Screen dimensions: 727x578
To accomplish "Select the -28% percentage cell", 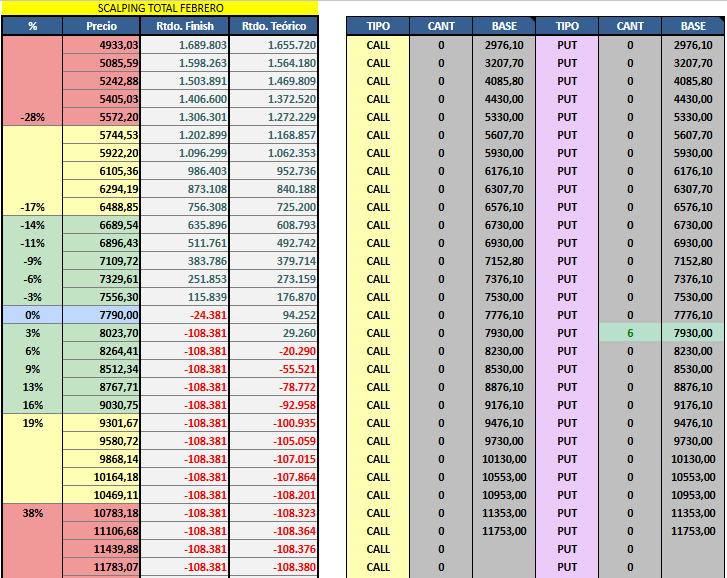I will coord(32,117).
